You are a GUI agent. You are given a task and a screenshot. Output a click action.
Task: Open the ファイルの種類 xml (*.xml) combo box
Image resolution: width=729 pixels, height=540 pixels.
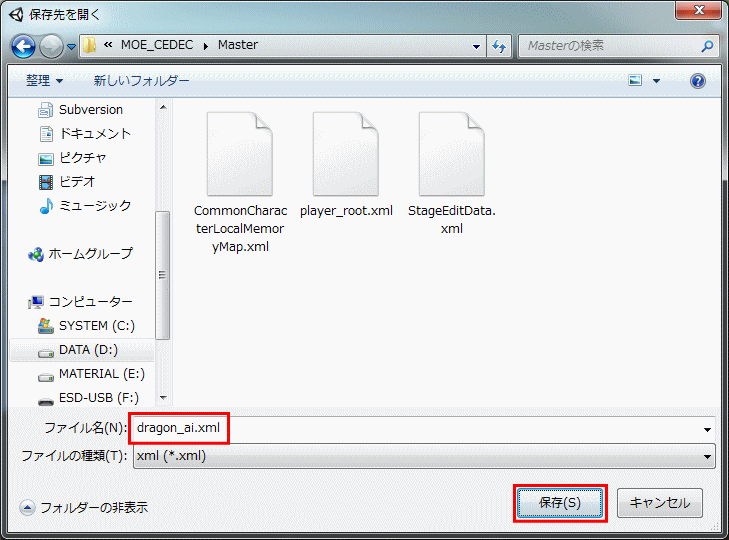[x=424, y=456]
